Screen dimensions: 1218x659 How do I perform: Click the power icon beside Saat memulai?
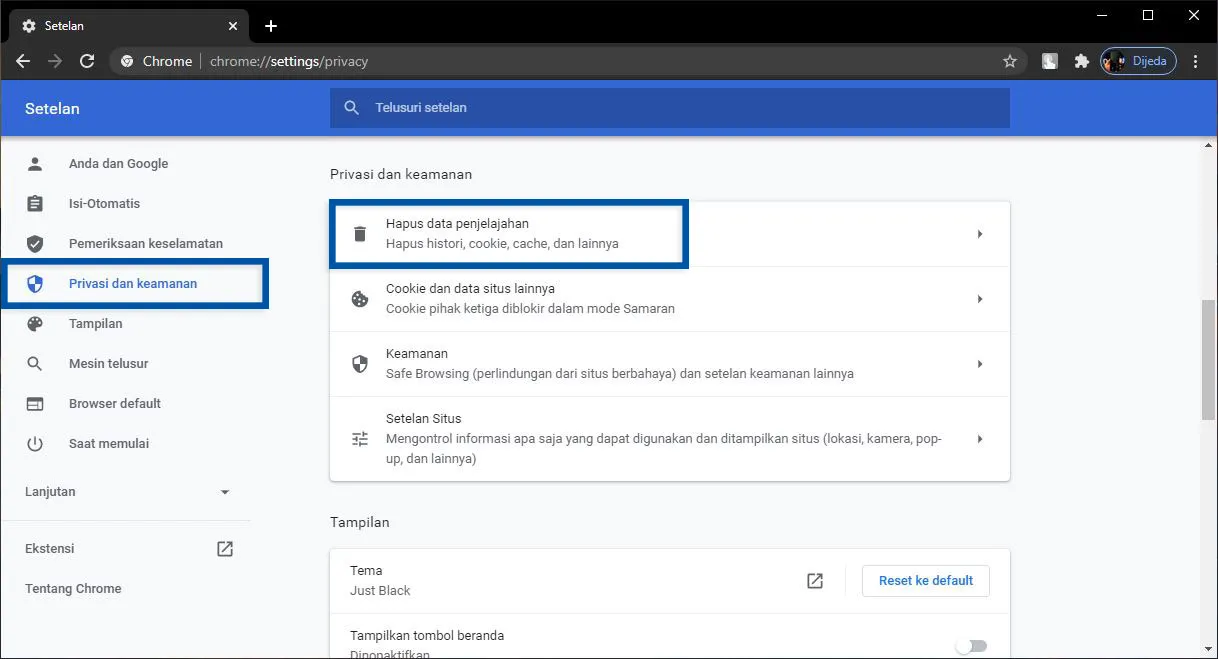pos(36,443)
